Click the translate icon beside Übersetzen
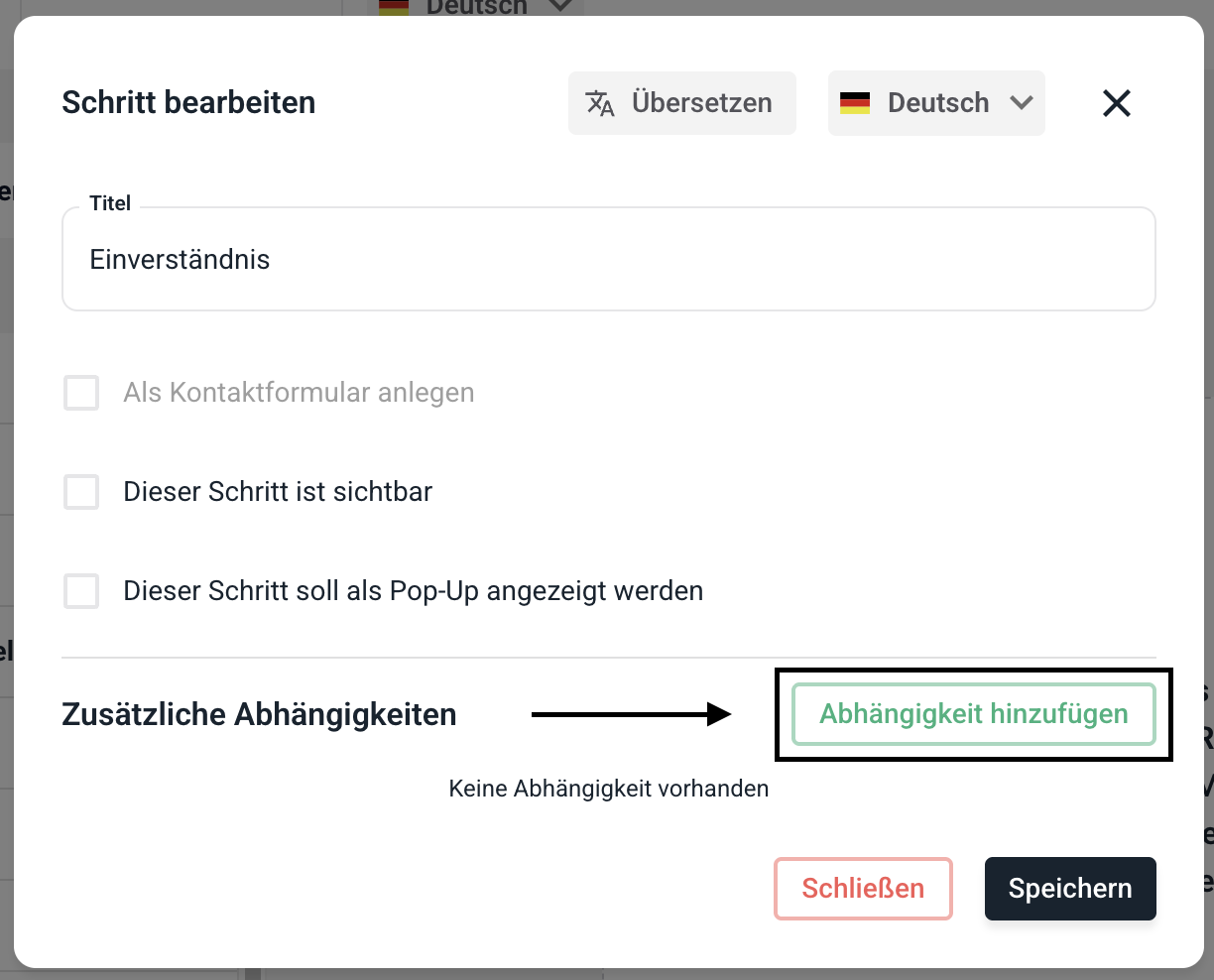The image size is (1214, 980). (x=600, y=103)
